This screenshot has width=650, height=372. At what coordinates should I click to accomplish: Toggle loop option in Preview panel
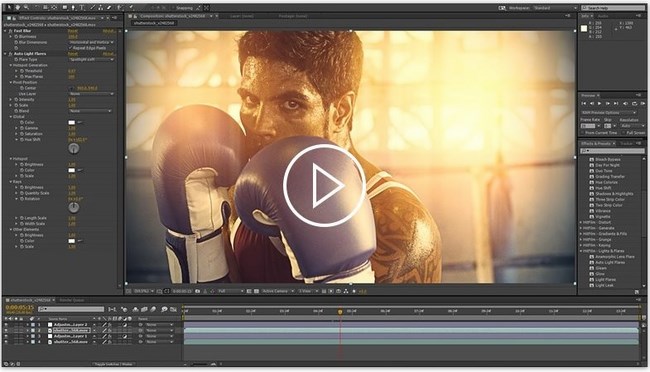[634, 104]
